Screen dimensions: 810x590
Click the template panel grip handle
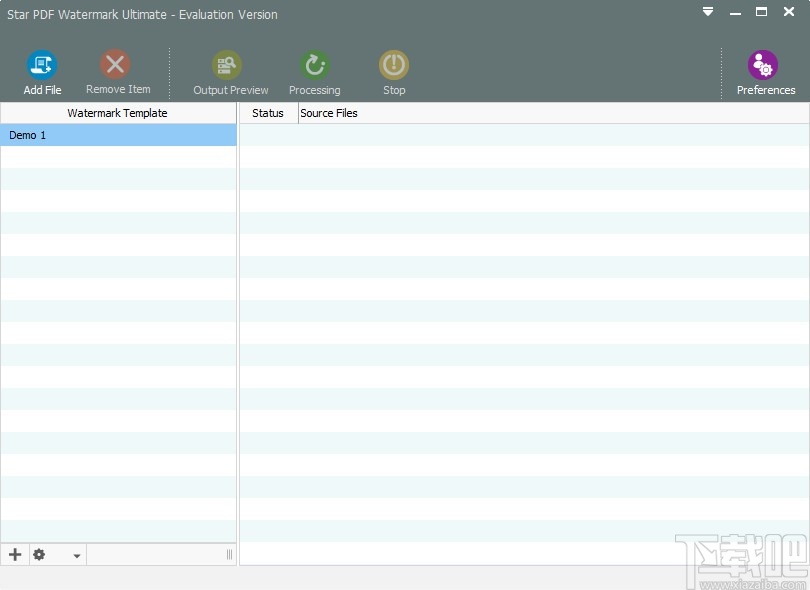(x=229, y=555)
